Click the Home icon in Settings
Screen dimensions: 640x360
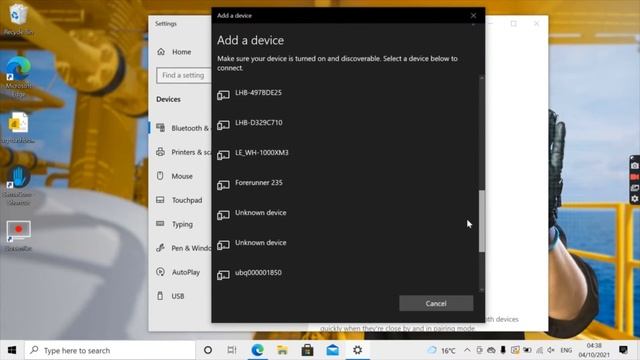161,51
